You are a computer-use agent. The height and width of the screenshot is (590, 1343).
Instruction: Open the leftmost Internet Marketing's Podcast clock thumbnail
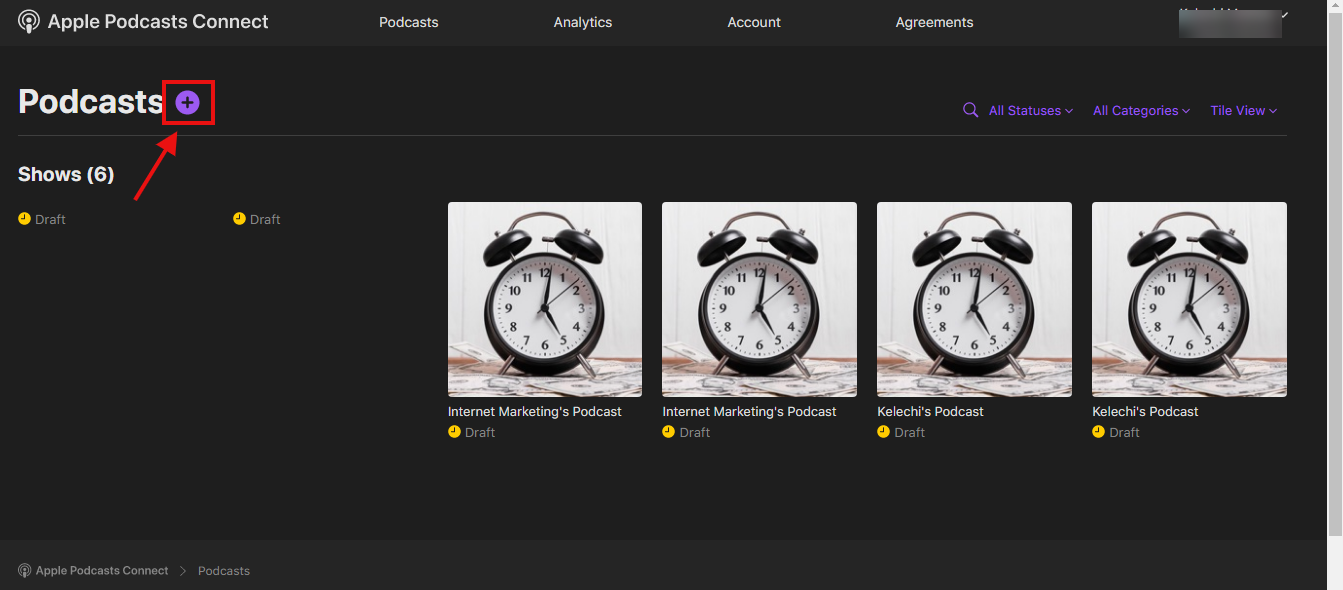pos(545,299)
